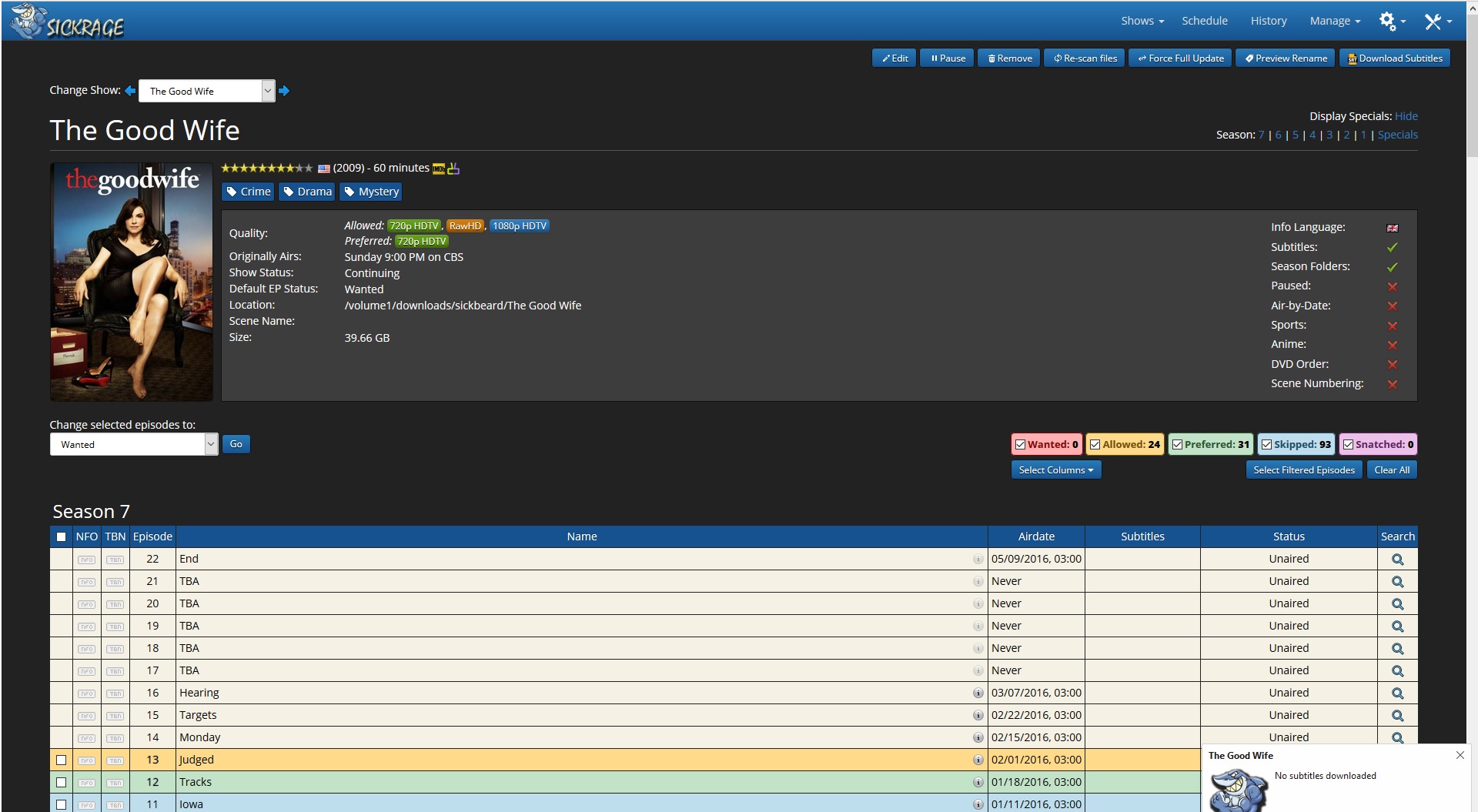
Task: Click Remove show button
Action: coord(1009,58)
